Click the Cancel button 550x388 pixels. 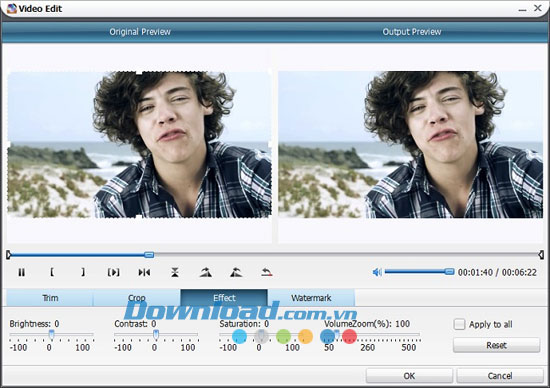pyautogui.click(x=500, y=376)
